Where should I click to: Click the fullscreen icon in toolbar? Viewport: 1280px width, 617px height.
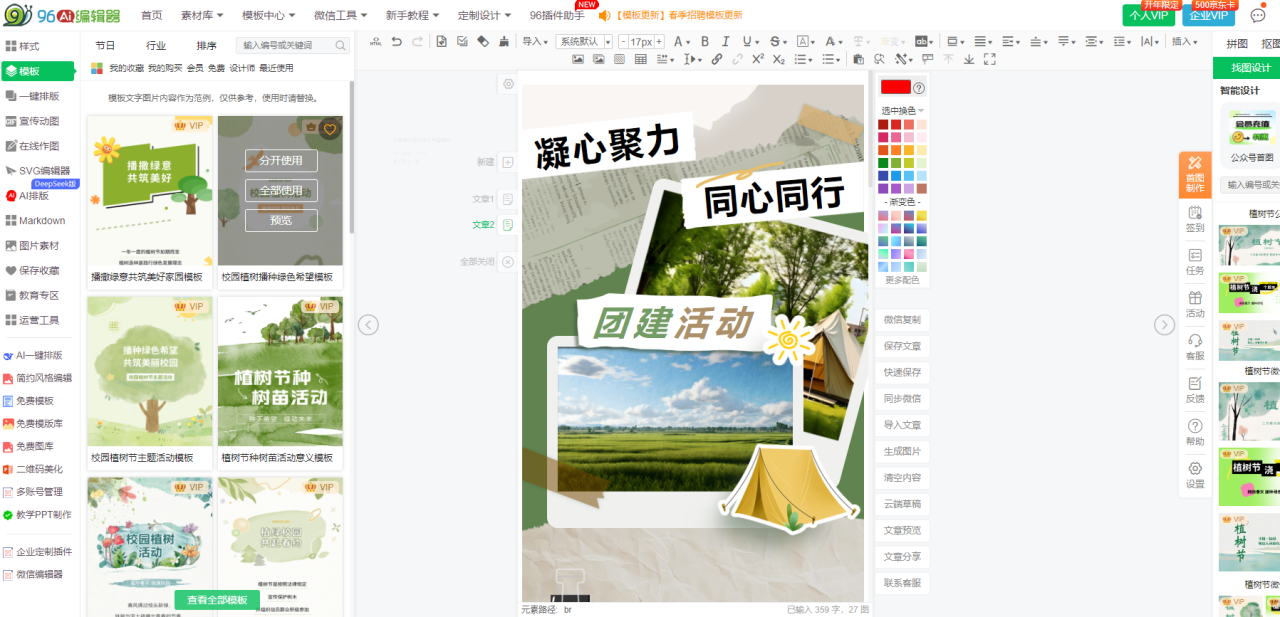coord(990,59)
